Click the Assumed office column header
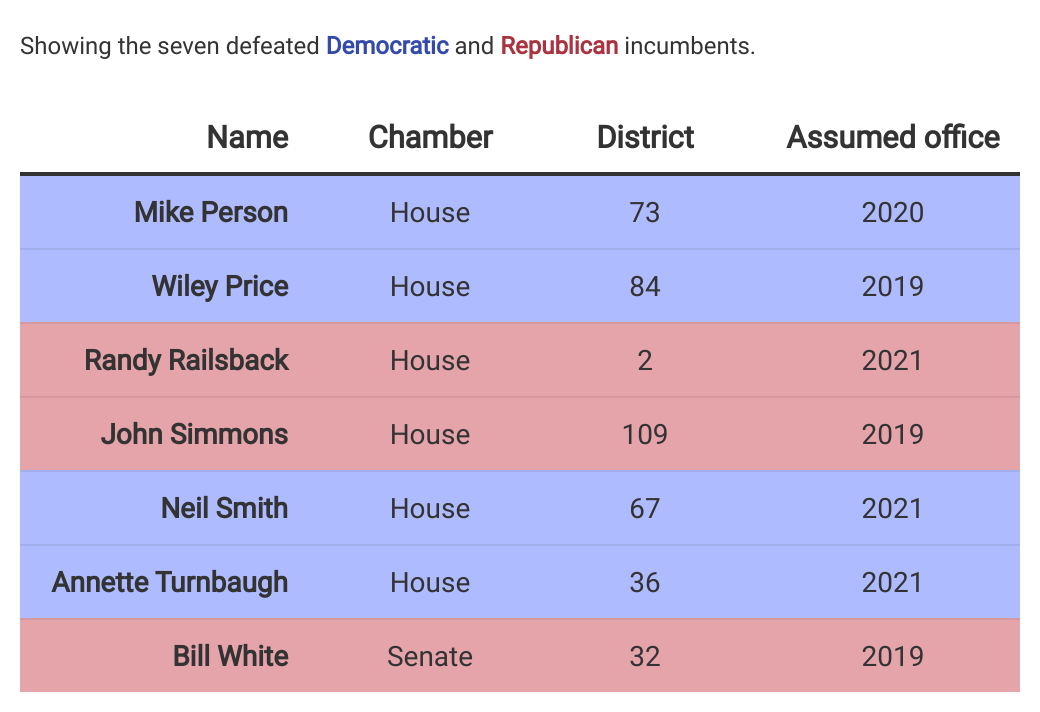Screen dimensions: 1040x712 click(893, 137)
